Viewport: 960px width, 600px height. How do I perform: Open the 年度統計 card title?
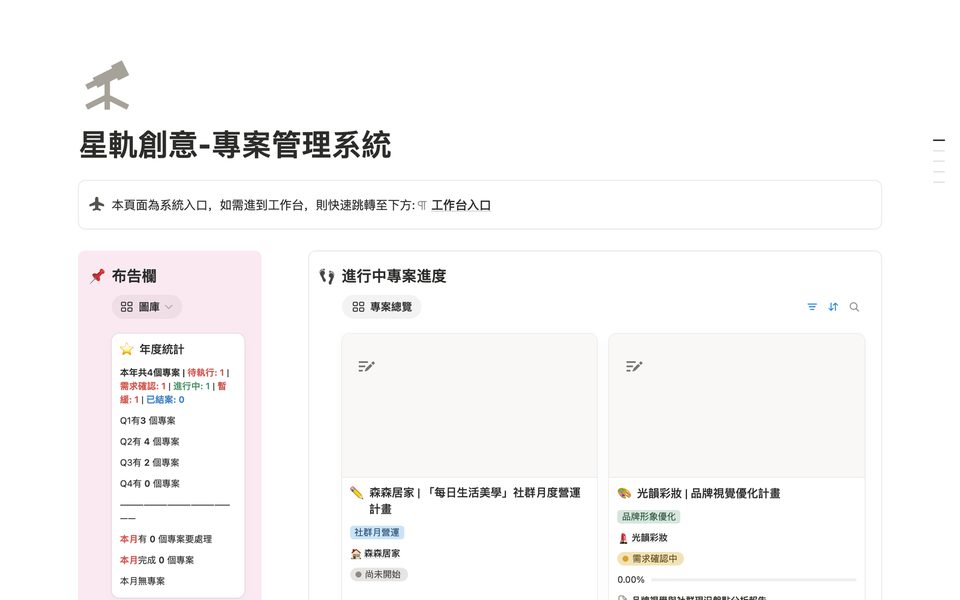(162, 349)
